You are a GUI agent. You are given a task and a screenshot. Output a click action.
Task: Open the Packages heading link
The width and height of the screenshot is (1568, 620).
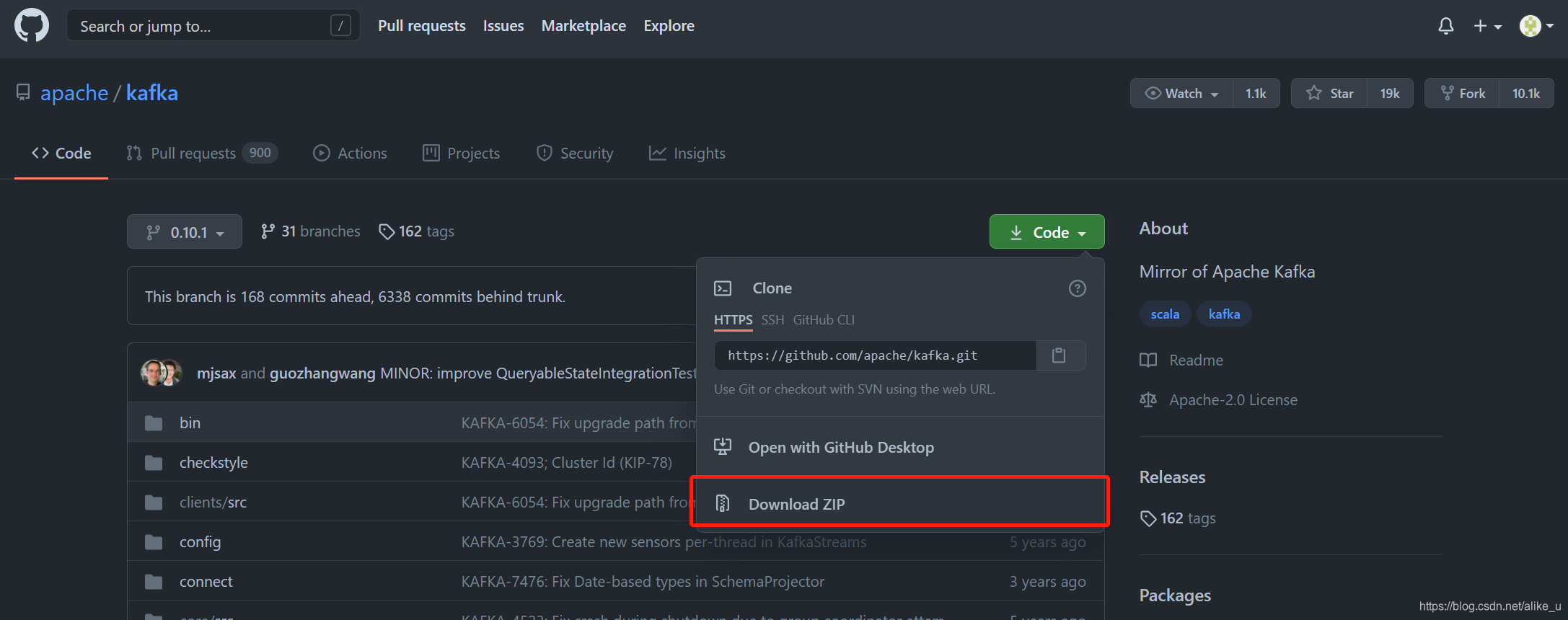(1175, 595)
